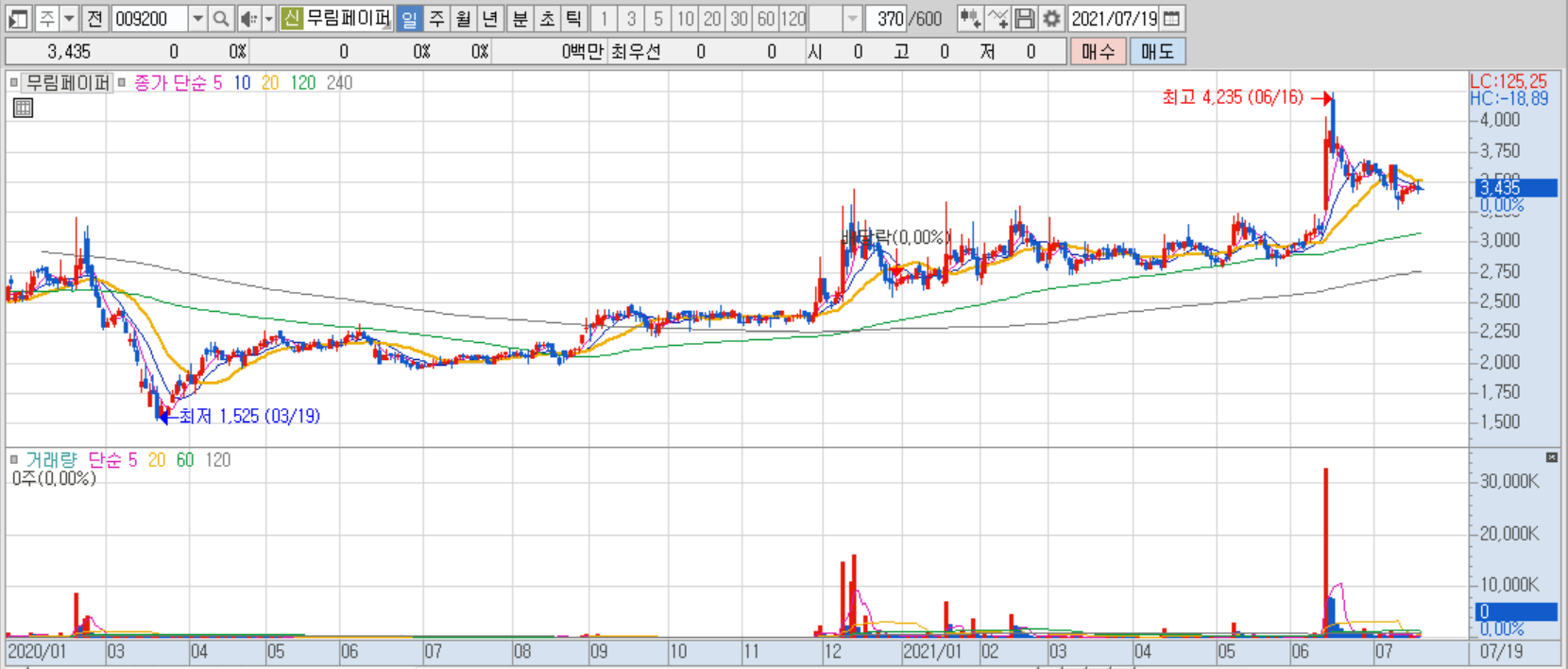Open the dropdown arrow beside the speaker
The image size is (1568, 669).
coord(268,18)
